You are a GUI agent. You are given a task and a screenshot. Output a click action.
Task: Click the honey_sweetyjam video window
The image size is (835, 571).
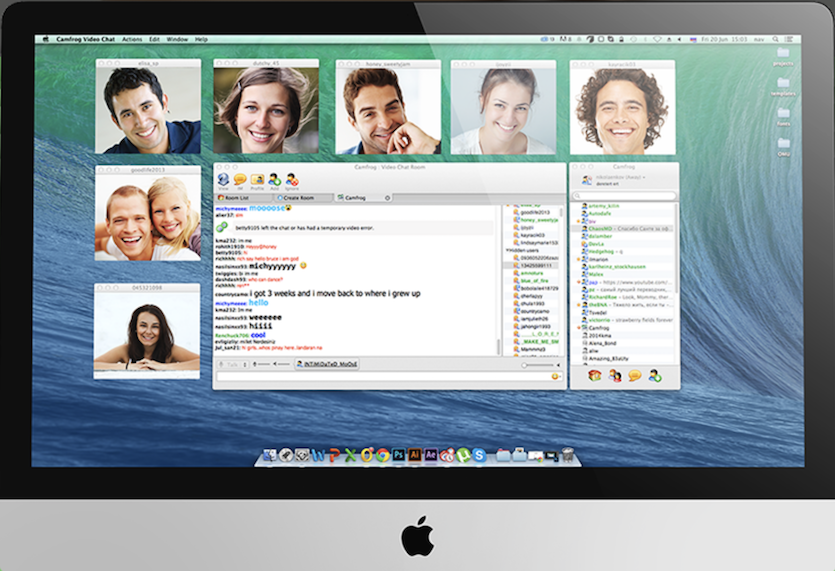click(388, 107)
